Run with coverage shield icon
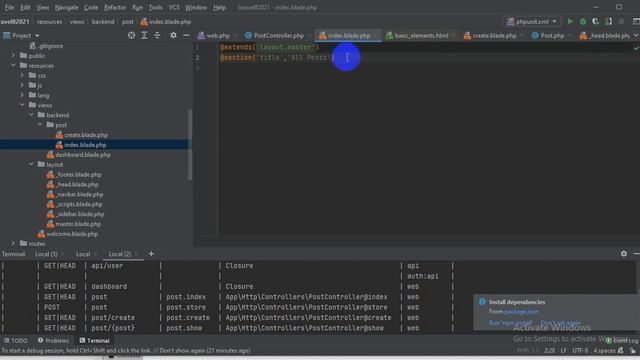 pyautogui.click(x=596, y=22)
